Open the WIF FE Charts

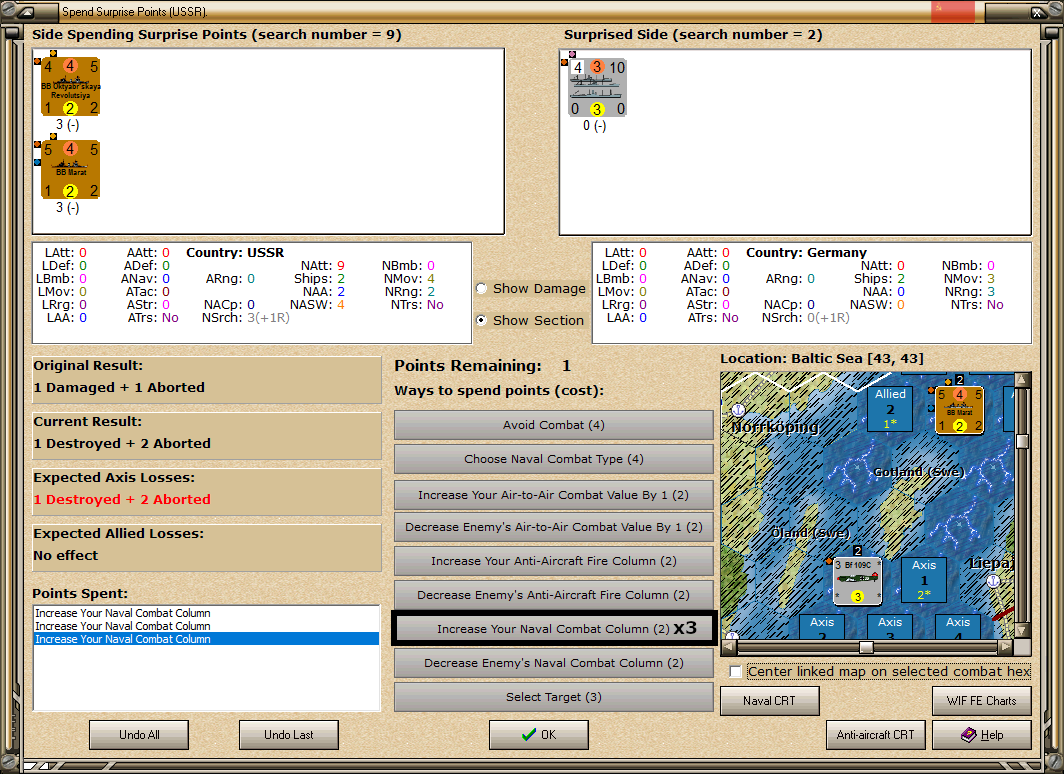(x=982, y=701)
